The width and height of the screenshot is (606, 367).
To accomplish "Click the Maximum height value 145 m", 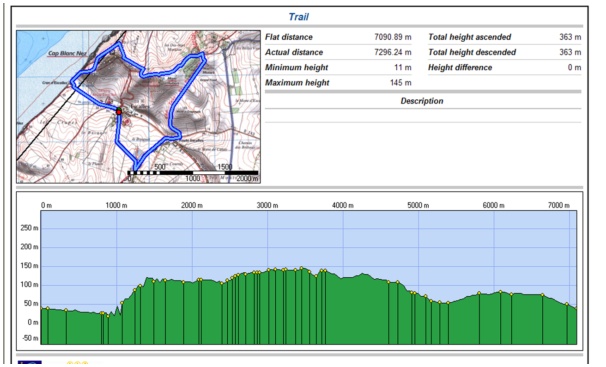I will pos(401,83).
